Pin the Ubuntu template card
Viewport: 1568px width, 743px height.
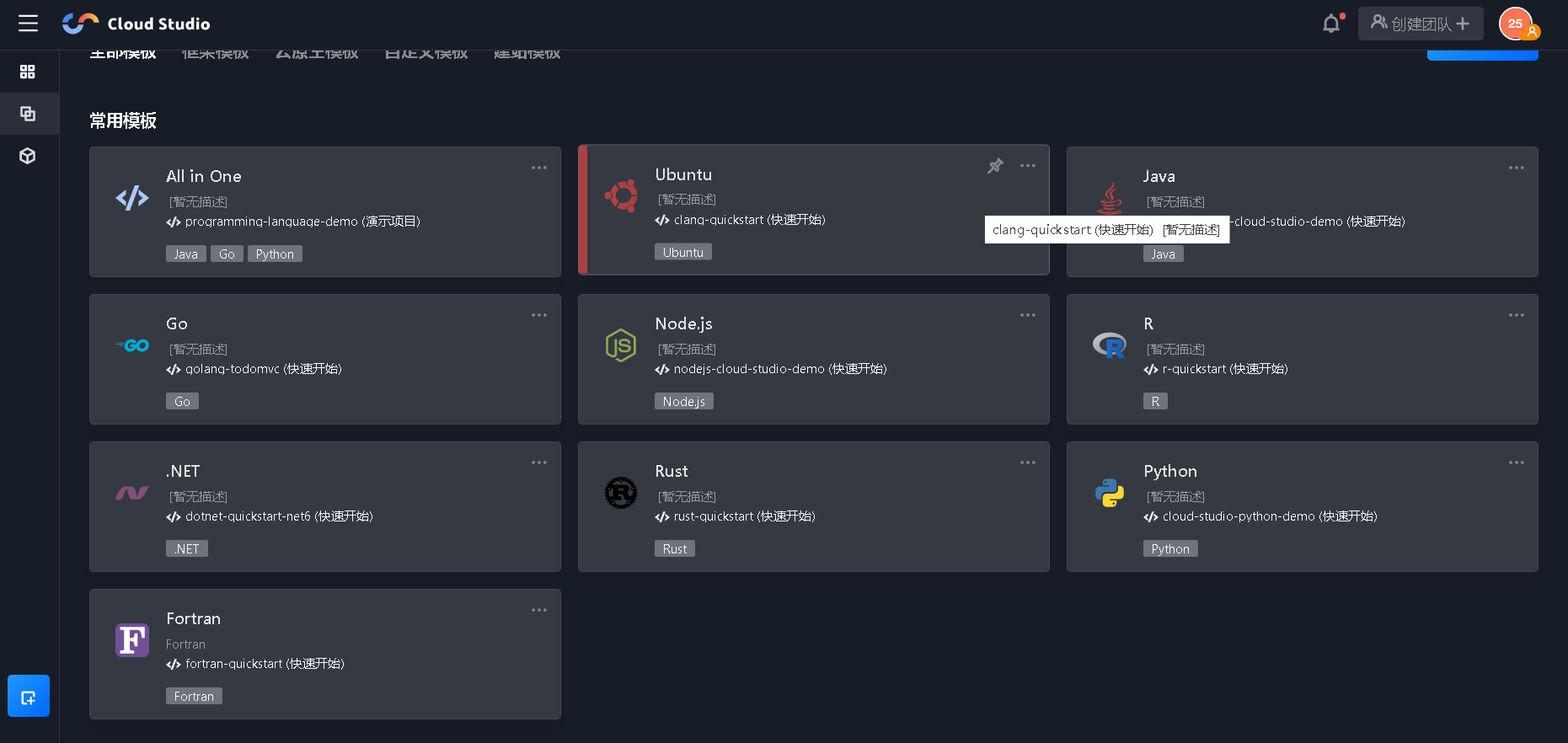coord(995,166)
